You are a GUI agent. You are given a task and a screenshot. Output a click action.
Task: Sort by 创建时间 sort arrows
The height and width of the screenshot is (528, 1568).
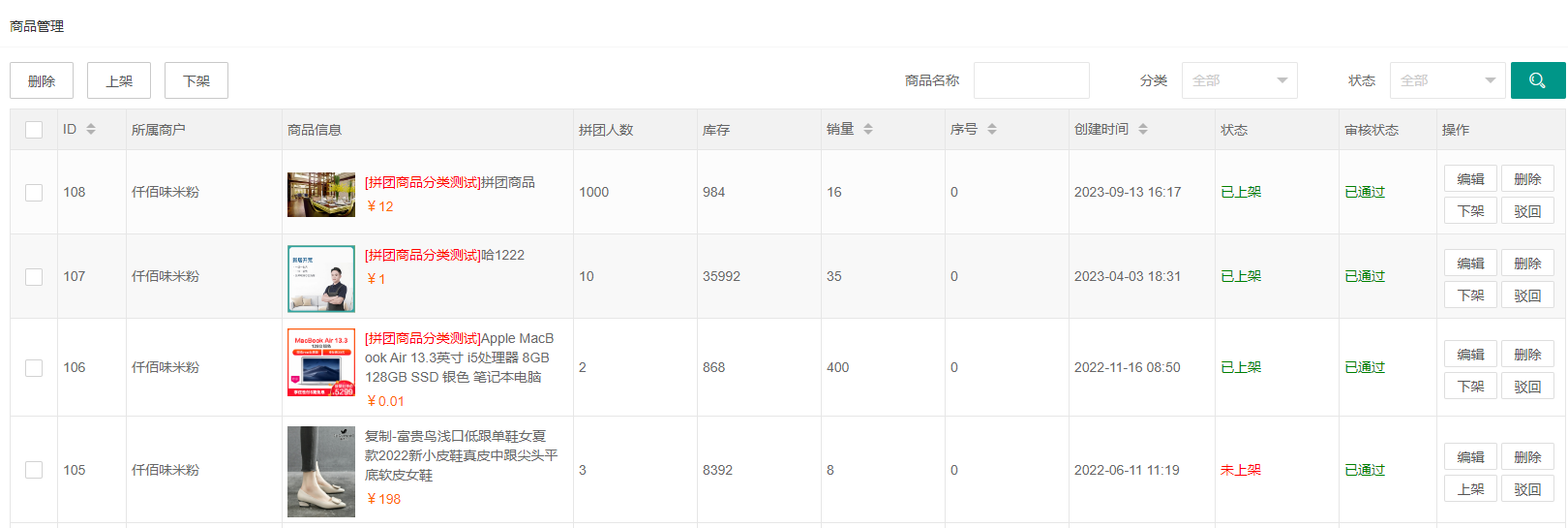[x=1143, y=129]
